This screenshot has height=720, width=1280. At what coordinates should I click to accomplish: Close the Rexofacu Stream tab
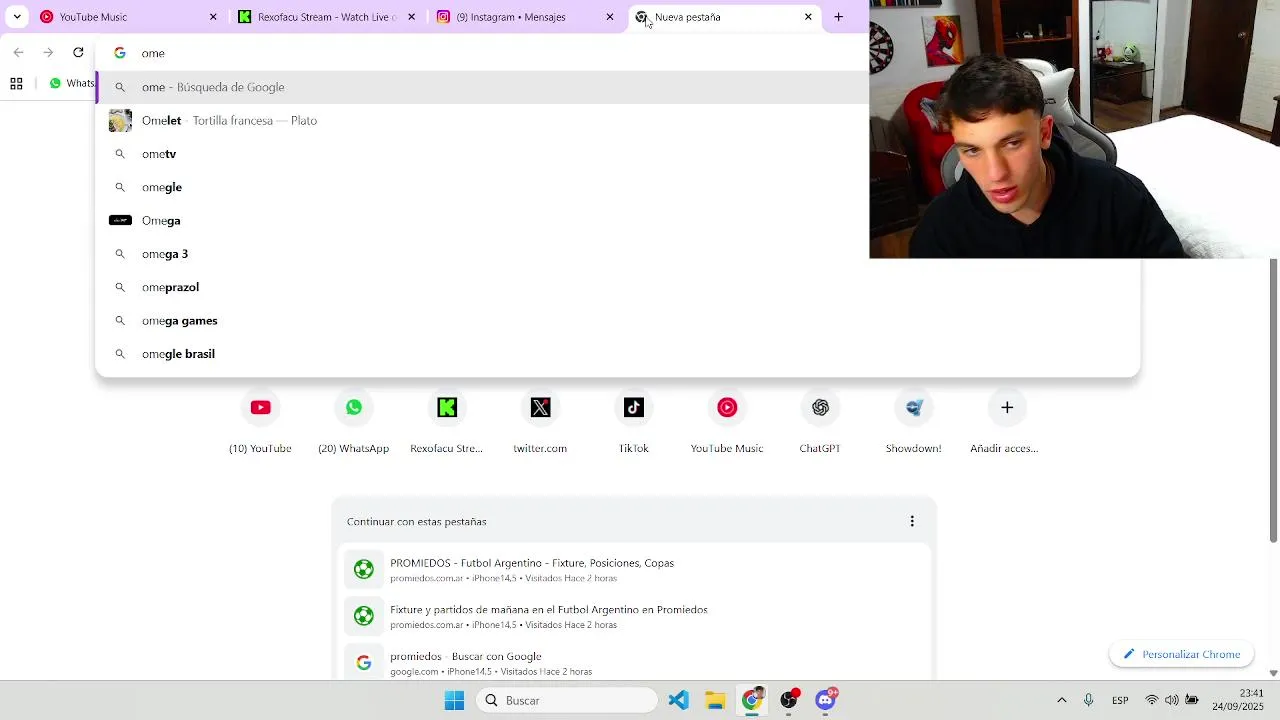(x=411, y=17)
